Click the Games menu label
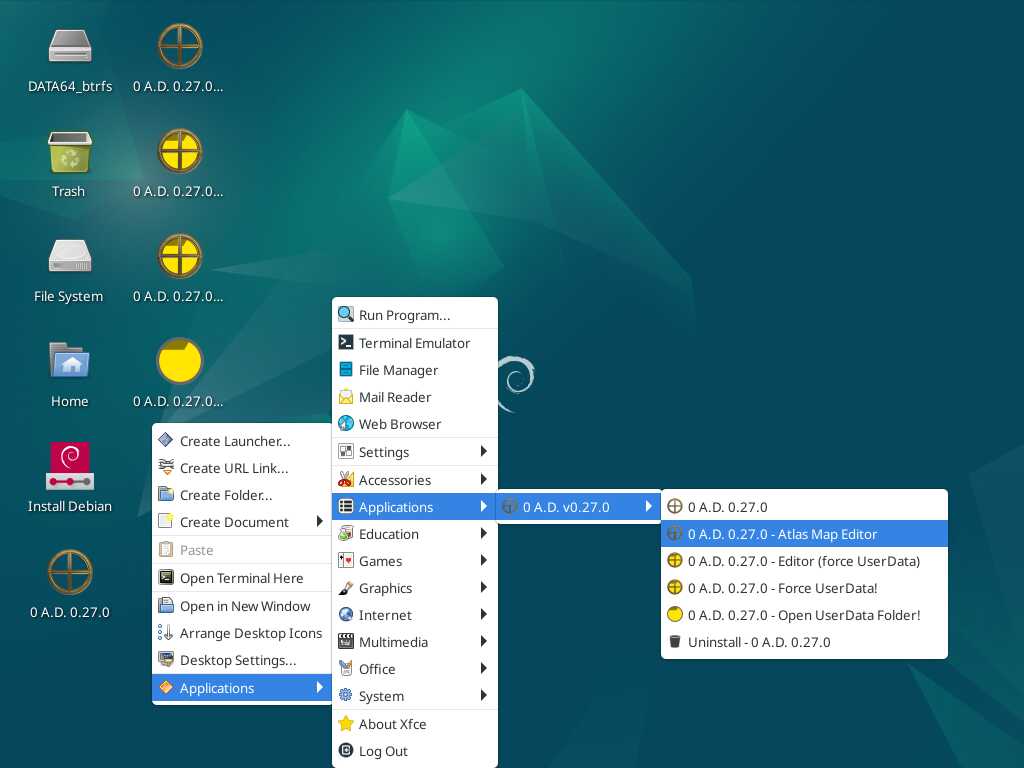The image size is (1024, 768). (x=380, y=561)
